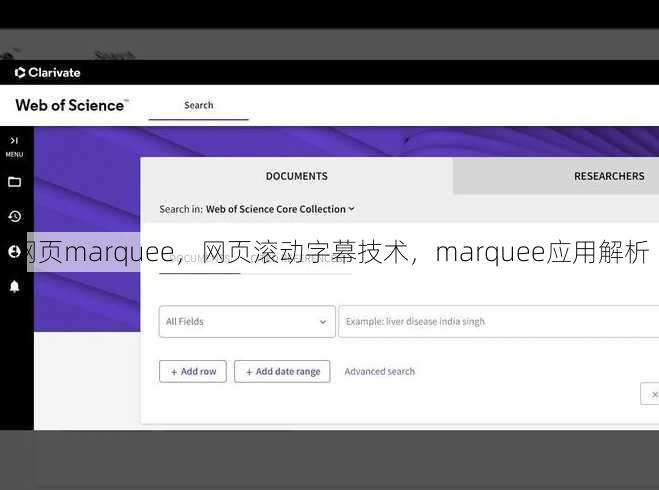Open search history clock icon

[x=14, y=216]
